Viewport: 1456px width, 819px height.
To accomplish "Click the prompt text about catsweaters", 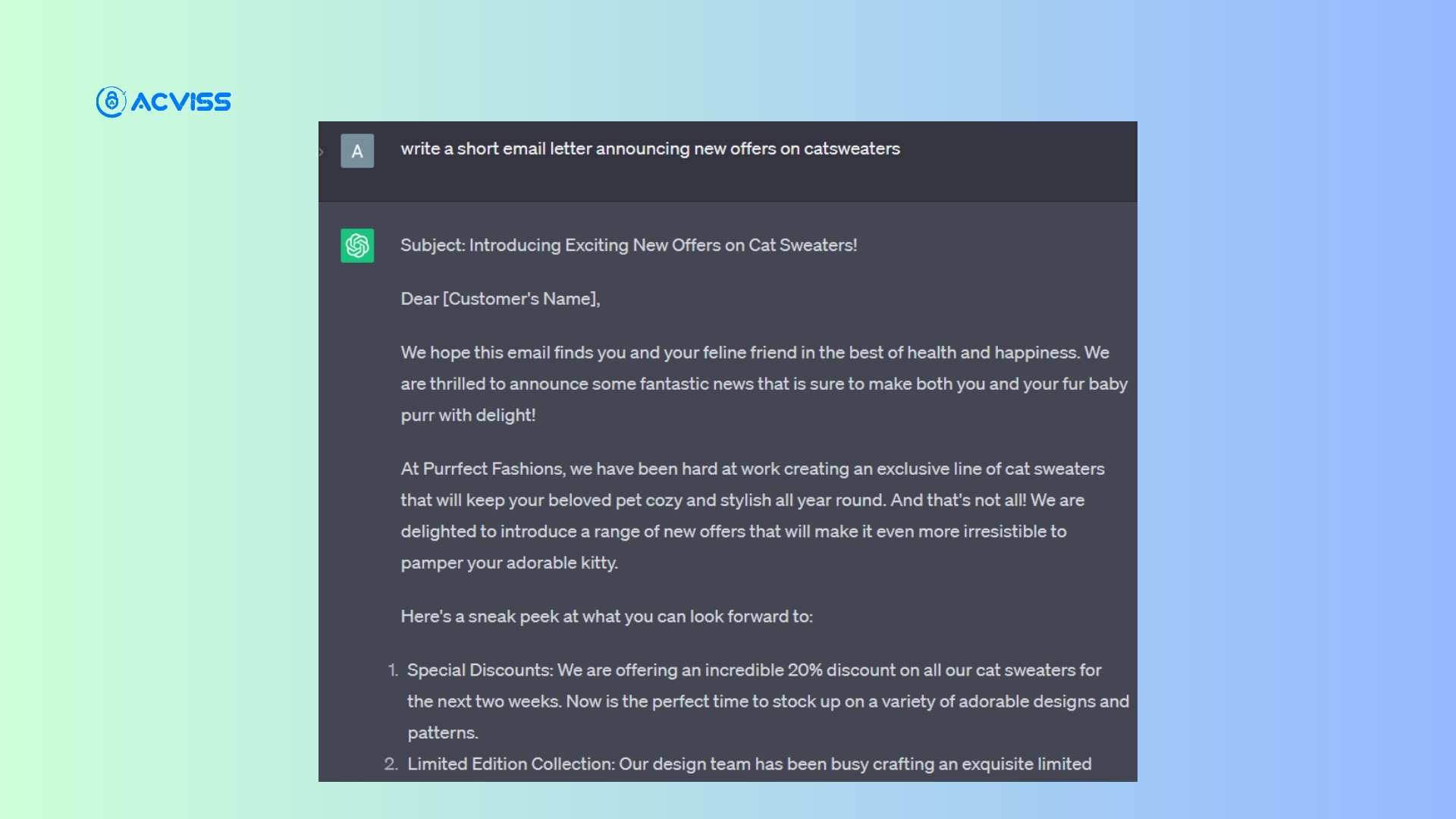I will pos(650,149).
